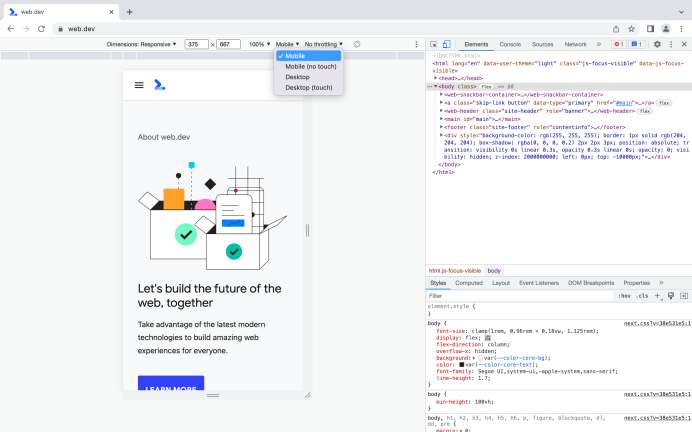The width and height of the screenshot is (692, 432).
Task: Open the browser side panel icon
Action: [x=651, y=29]
